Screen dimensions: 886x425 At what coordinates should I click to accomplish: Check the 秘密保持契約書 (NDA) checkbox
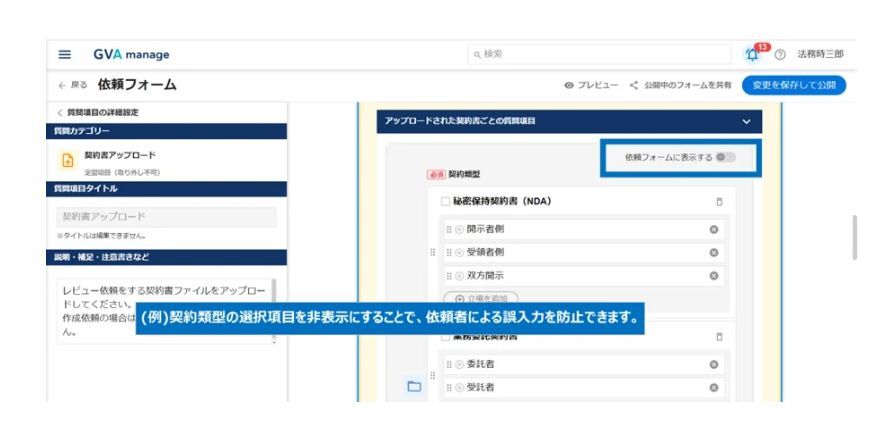(445, 202)
